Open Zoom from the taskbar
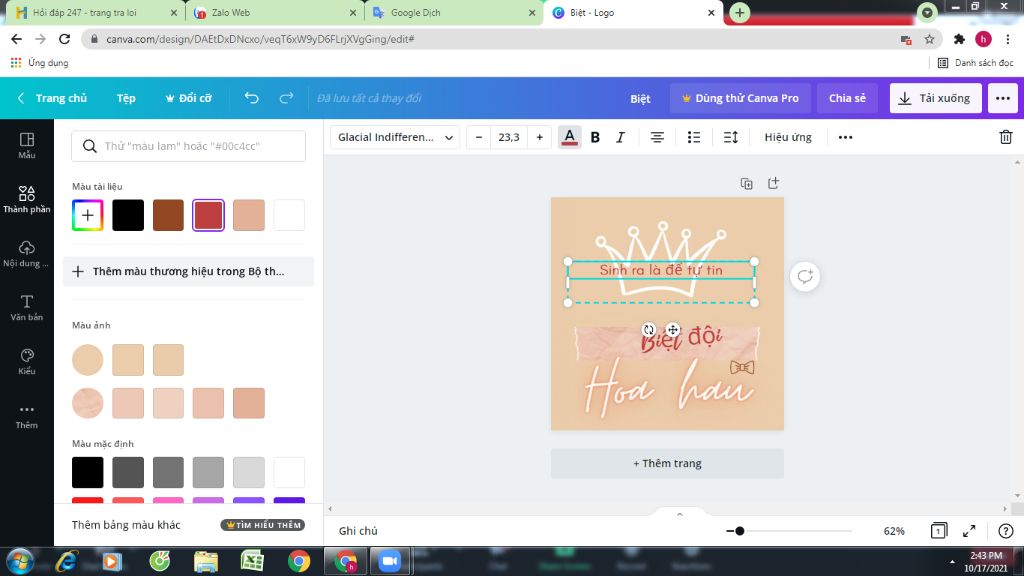 (x=390, y=561)
